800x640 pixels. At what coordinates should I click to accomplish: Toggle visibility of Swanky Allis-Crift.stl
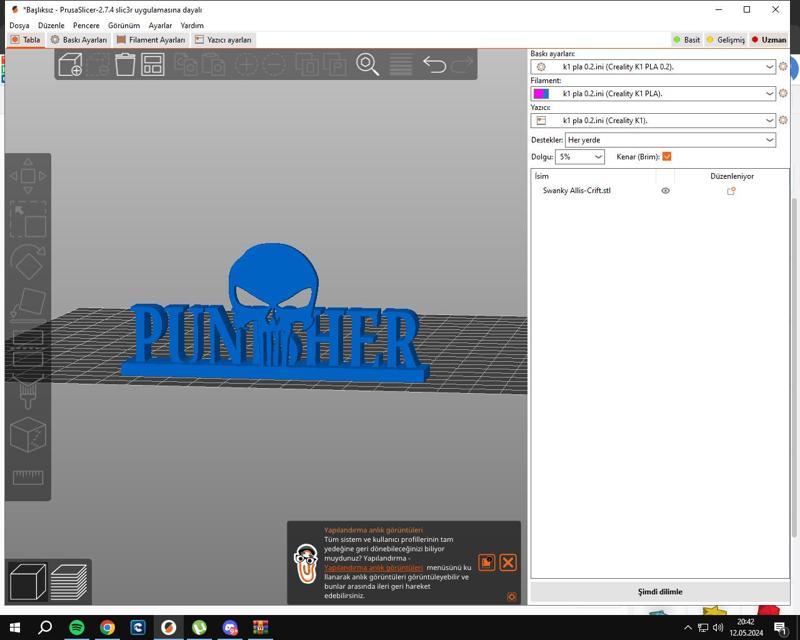(665, 190)
